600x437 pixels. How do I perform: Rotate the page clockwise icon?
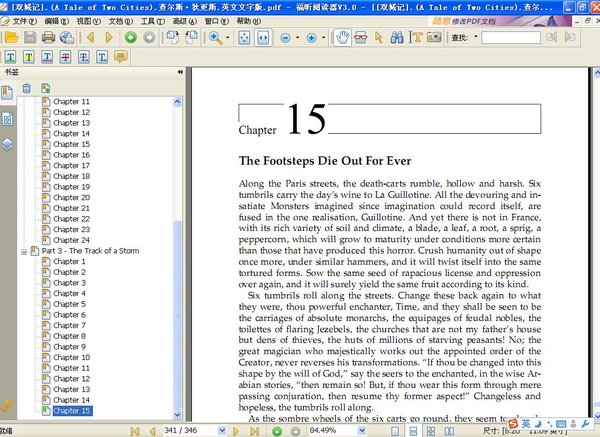click(x=173, y=38)
